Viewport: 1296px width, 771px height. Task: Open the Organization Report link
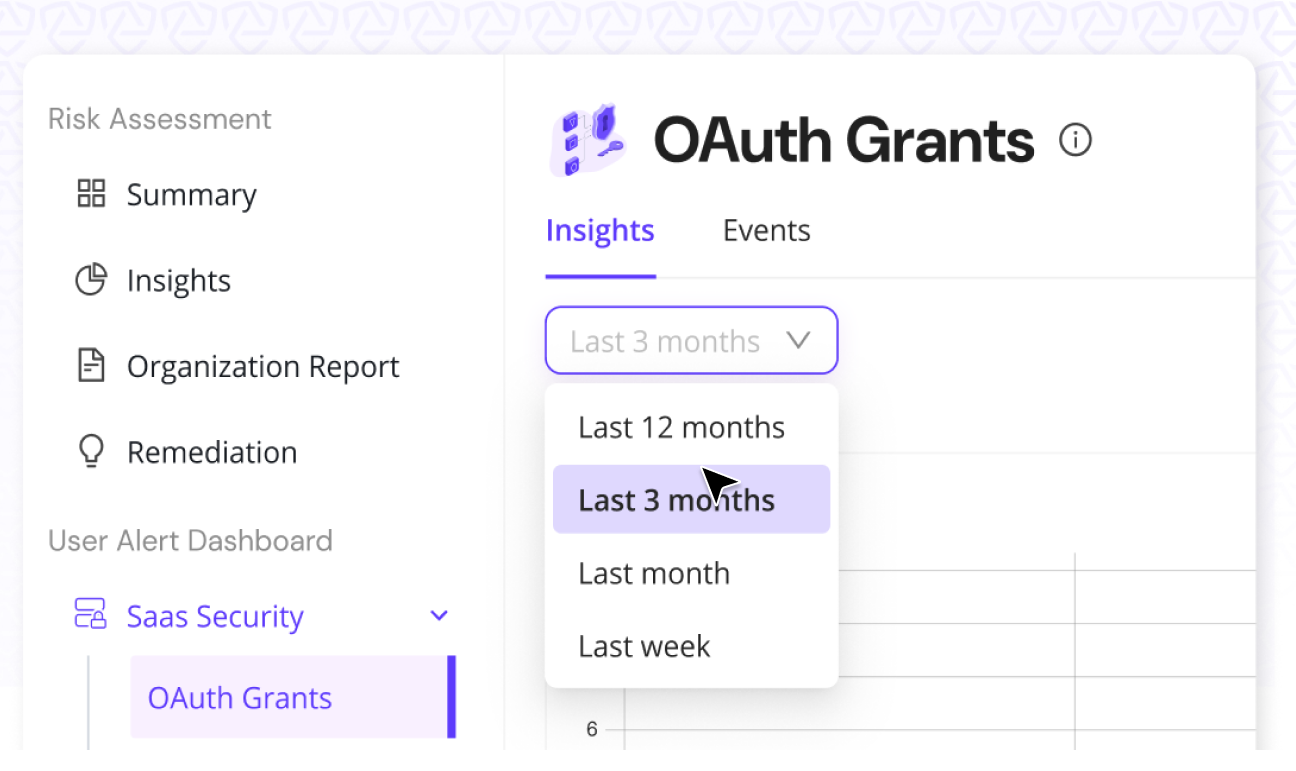click(x=262, y=367)
